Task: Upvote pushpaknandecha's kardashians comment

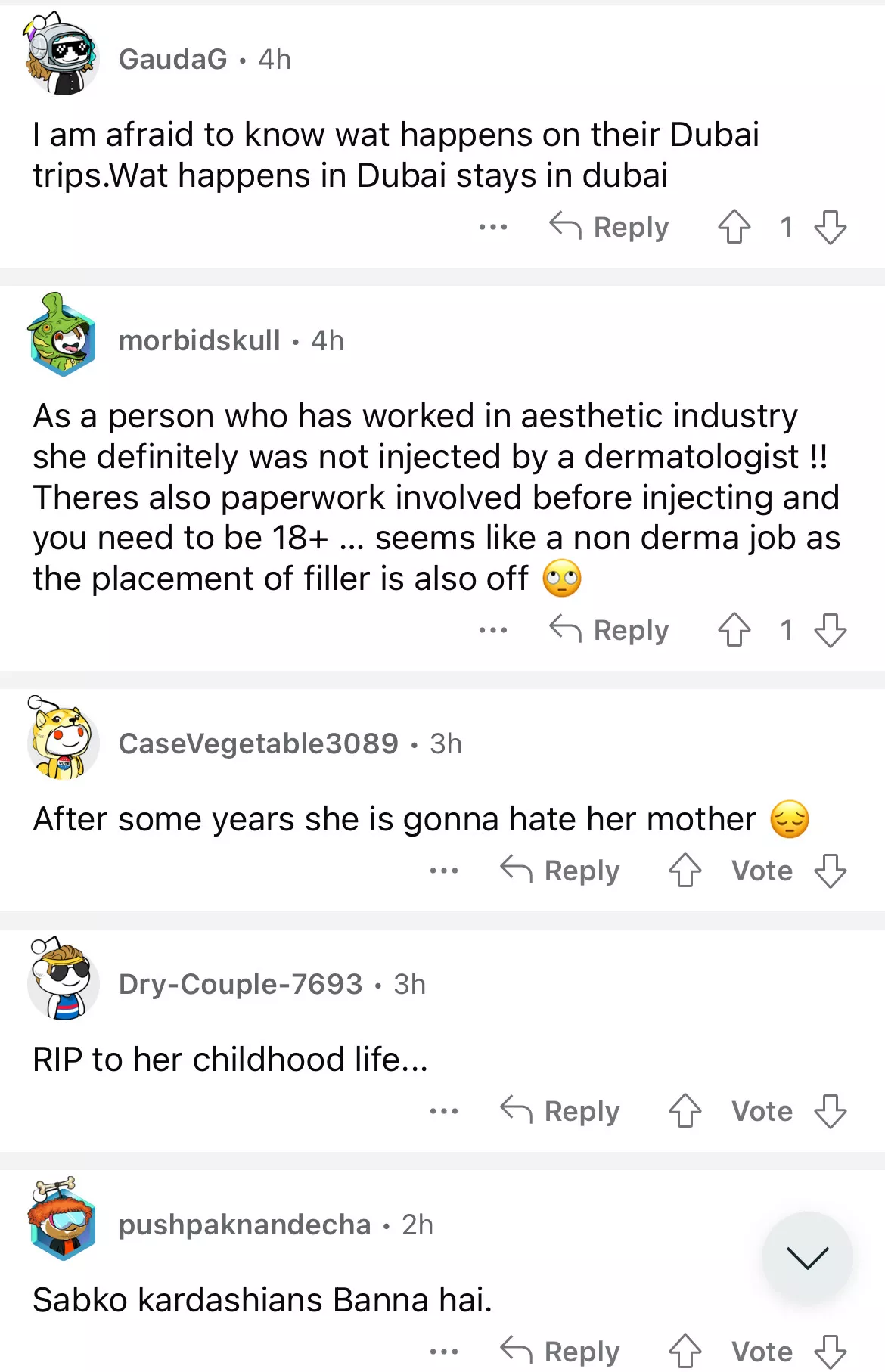Action: coord(685,1352)
